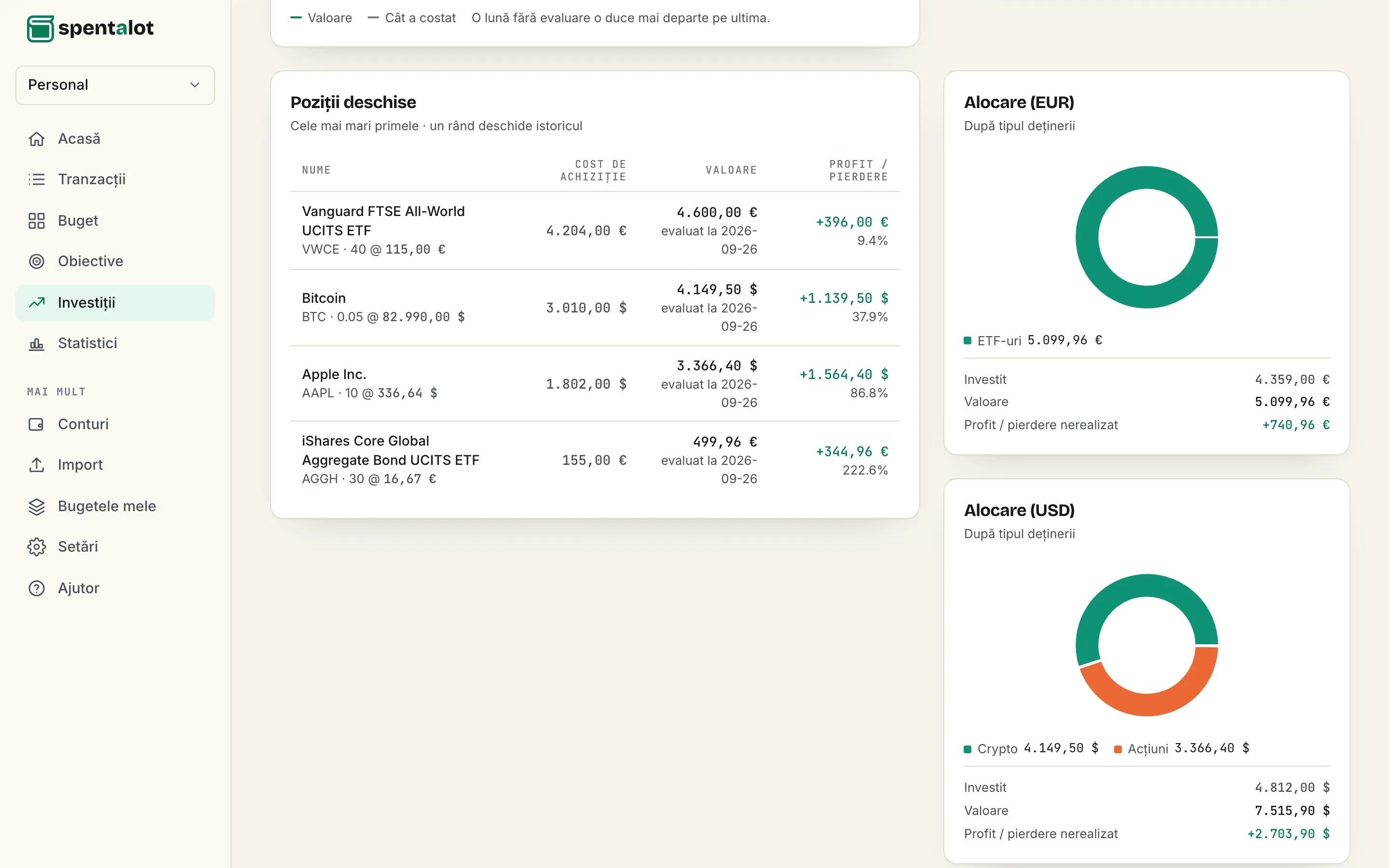Click the Statistici bar chart icon
The height and width of the screenshot is (868, 1389).
[x=37, y=343]
